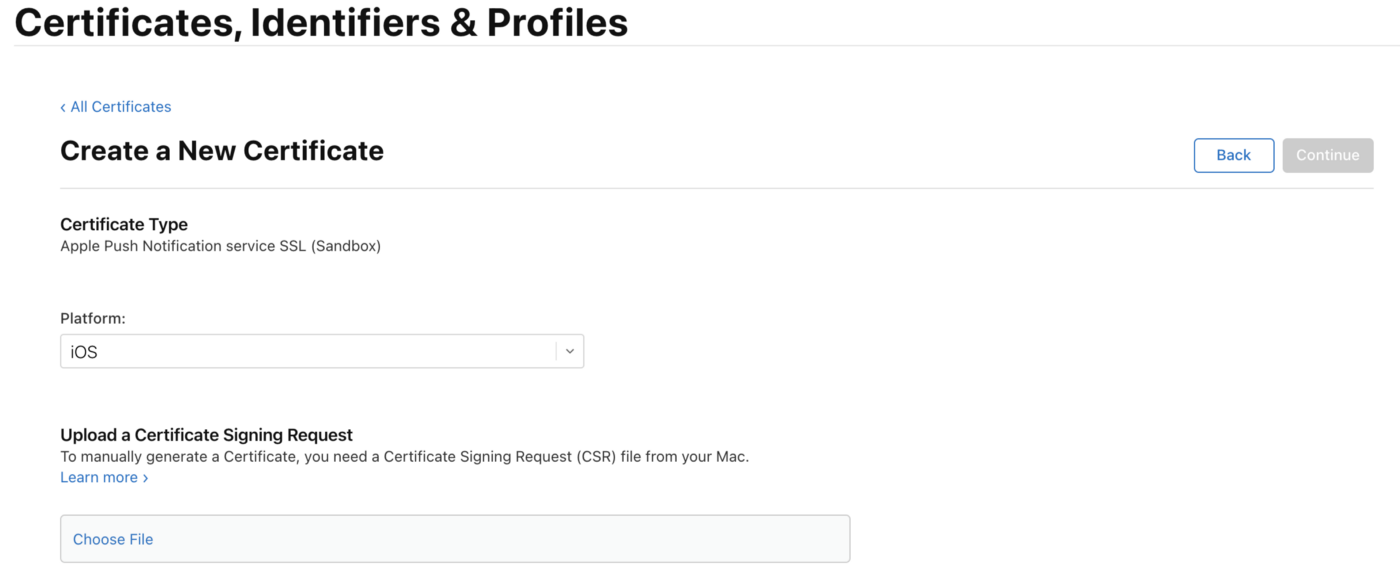
Task: Open the Platform dropdown chevron
Action: (x=569, y=351)
